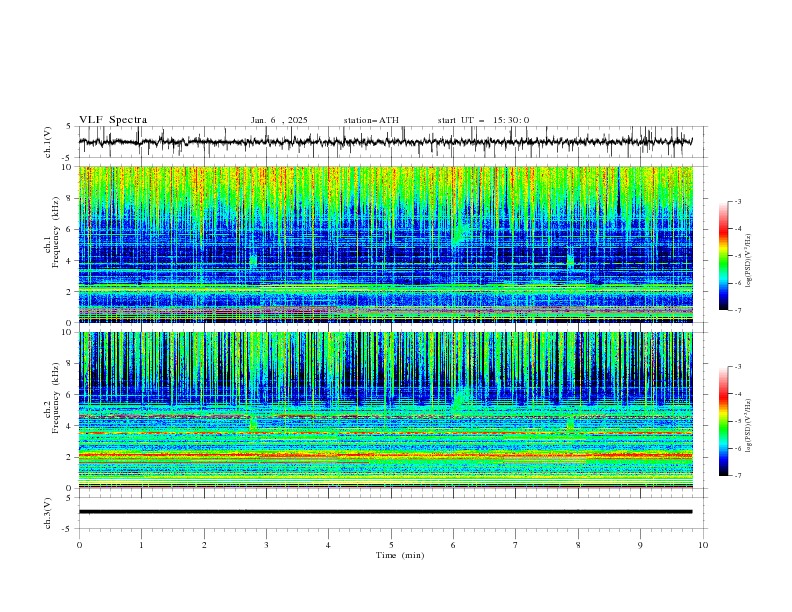Screen dimensions: 792x612
Task: Click the "-4" tick on ch.2 colorbar
Action: click(737, 394)
